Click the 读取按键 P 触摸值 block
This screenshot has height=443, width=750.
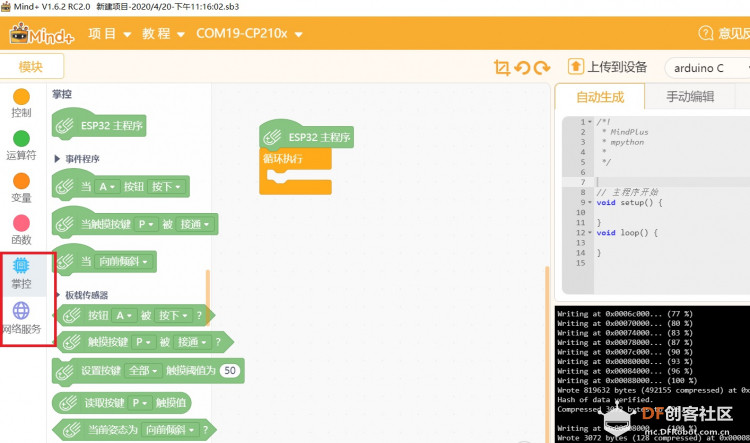click(121, 403)
